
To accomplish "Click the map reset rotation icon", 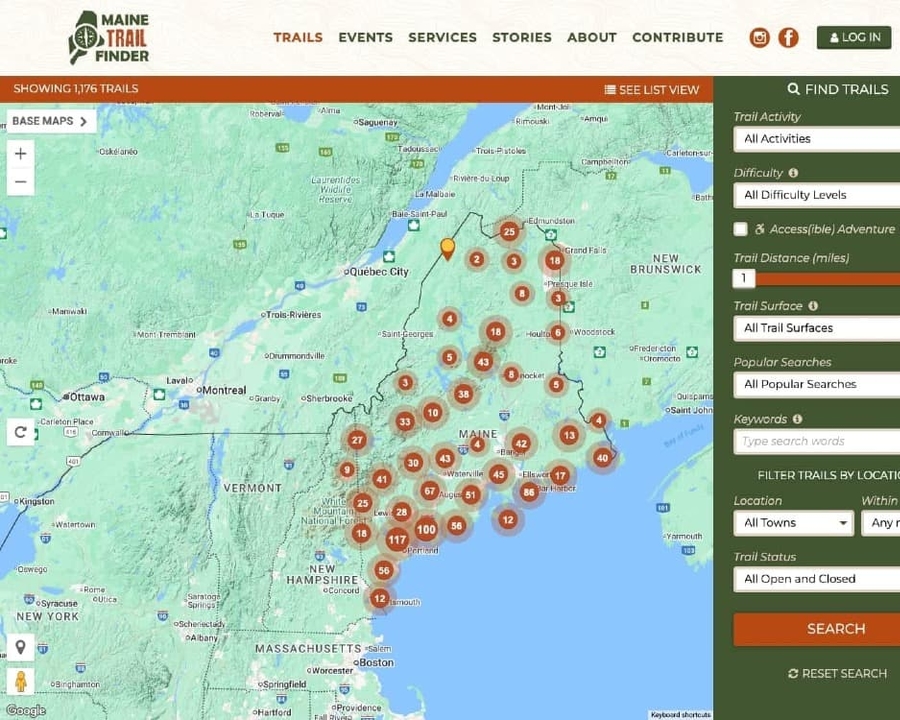I will point(20,432).
